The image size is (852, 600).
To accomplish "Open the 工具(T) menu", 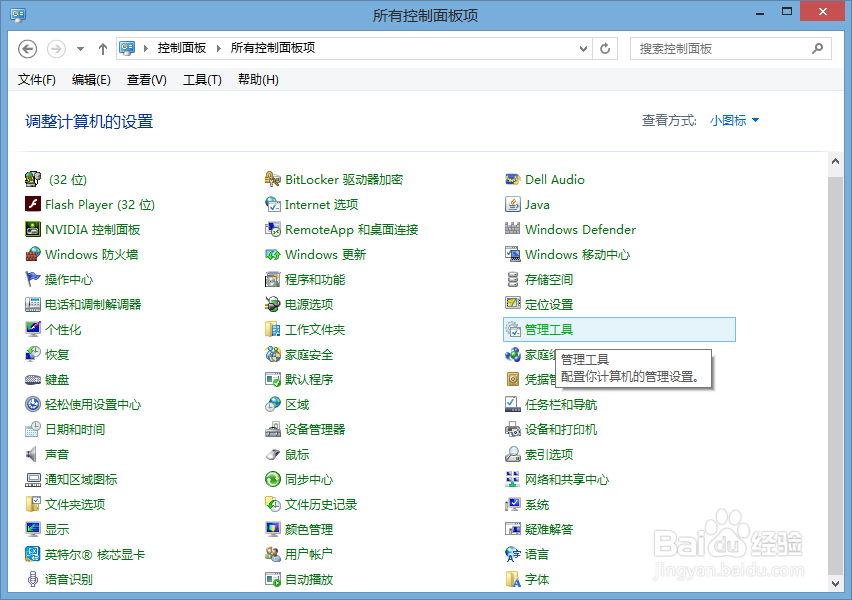I will (202, 80).
